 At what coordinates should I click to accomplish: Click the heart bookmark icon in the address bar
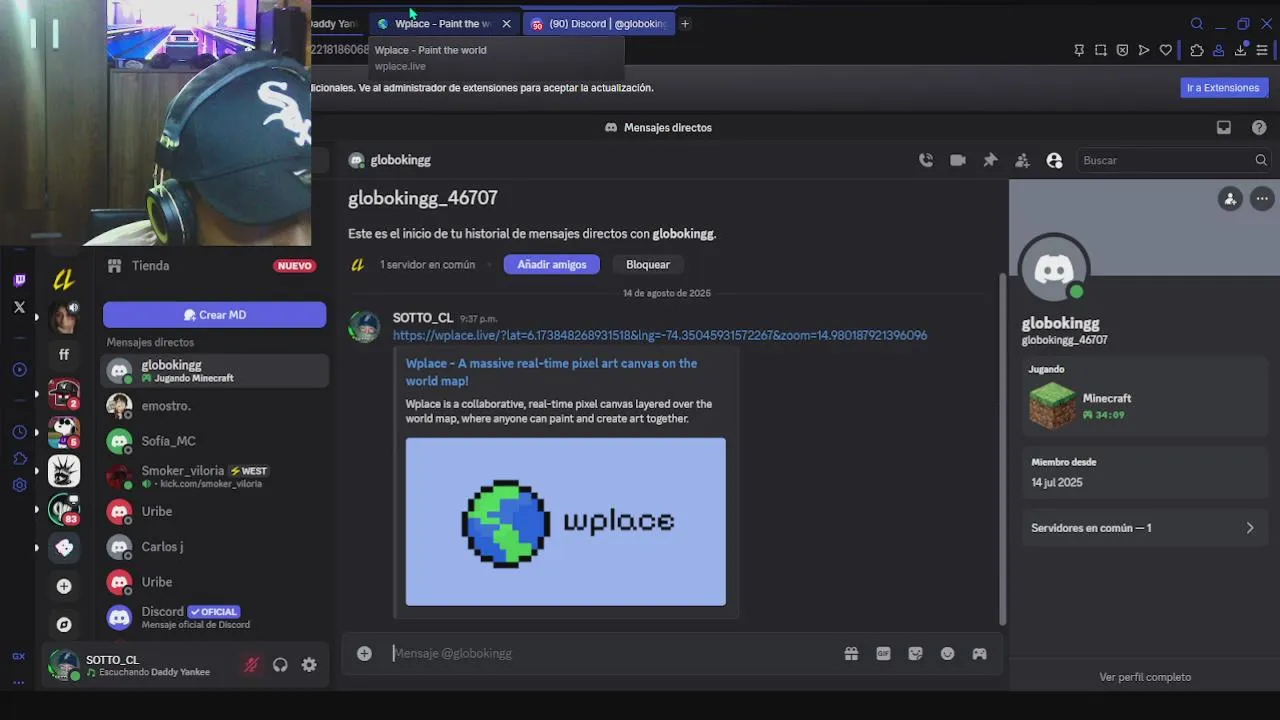[x=1166, y=50]
